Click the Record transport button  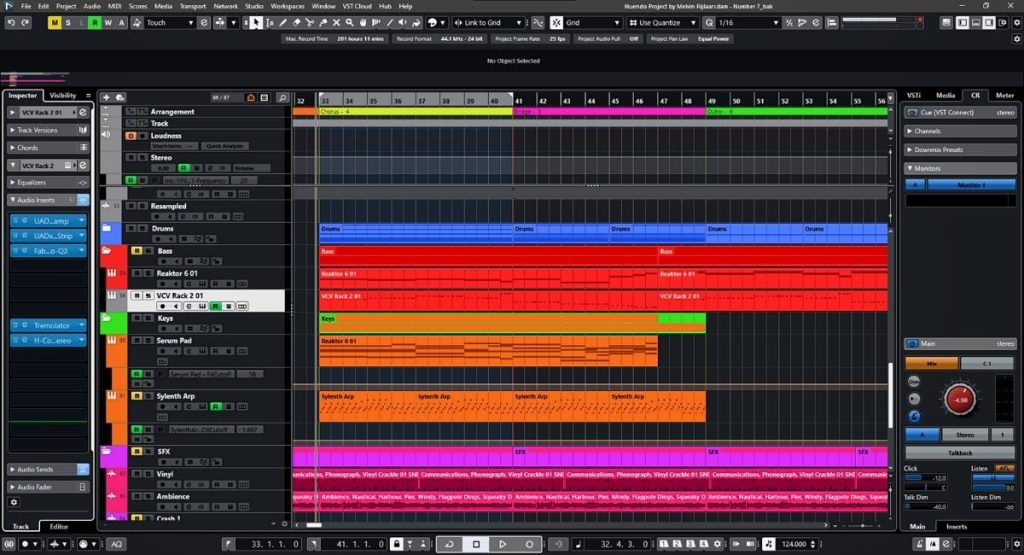point(529,544)
